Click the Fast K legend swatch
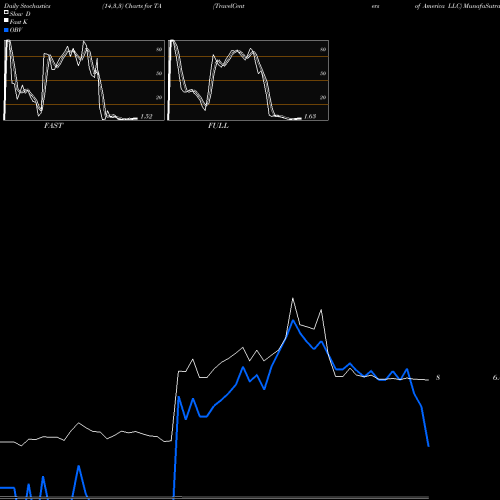 6,21
